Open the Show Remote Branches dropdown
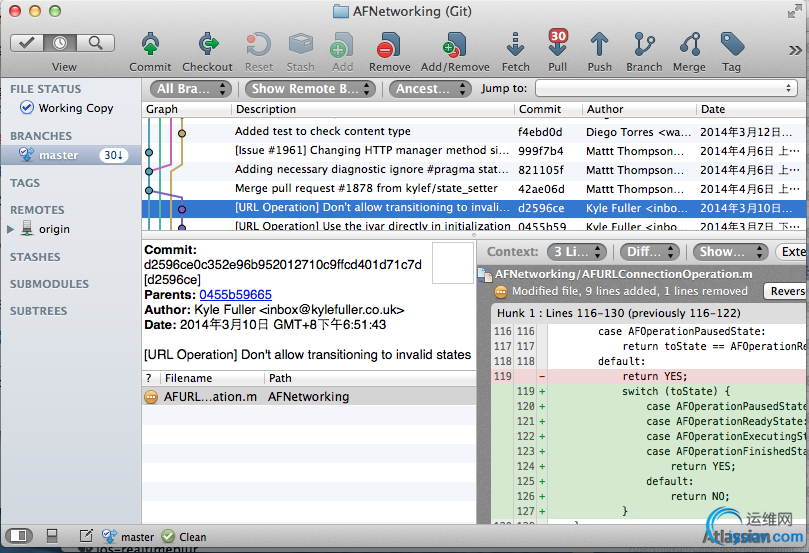 pyautogui.click(x=310, y=89)
